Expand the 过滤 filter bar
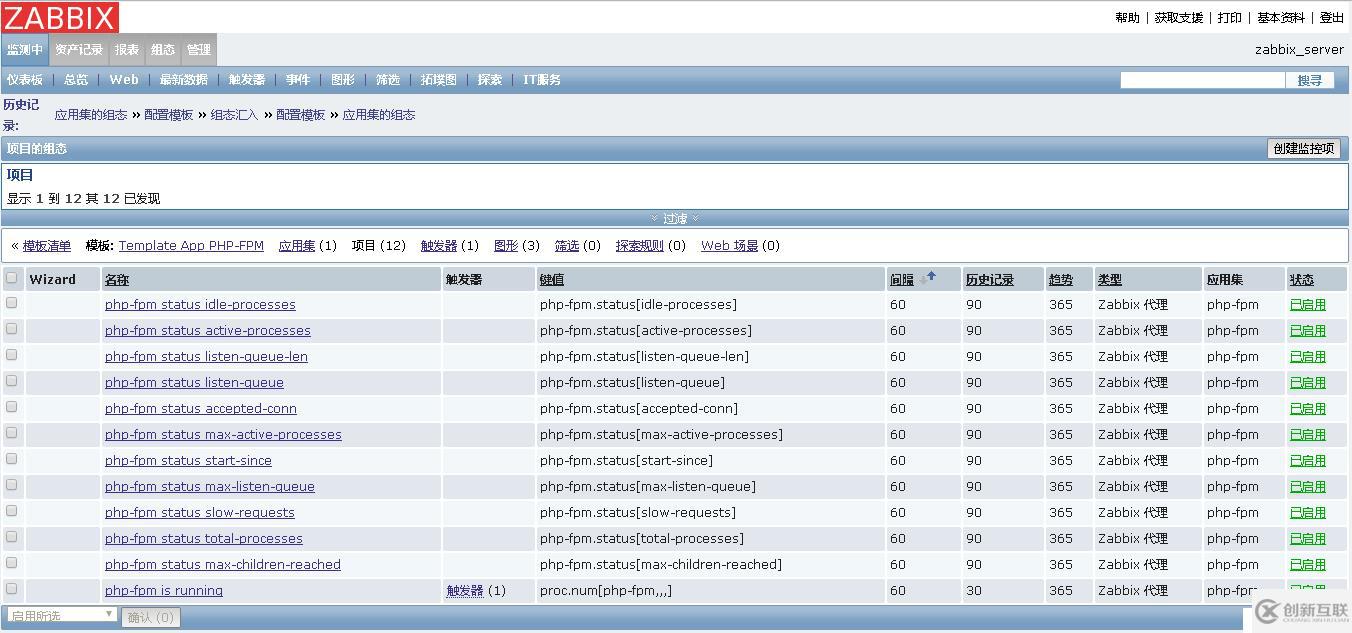 675,218
